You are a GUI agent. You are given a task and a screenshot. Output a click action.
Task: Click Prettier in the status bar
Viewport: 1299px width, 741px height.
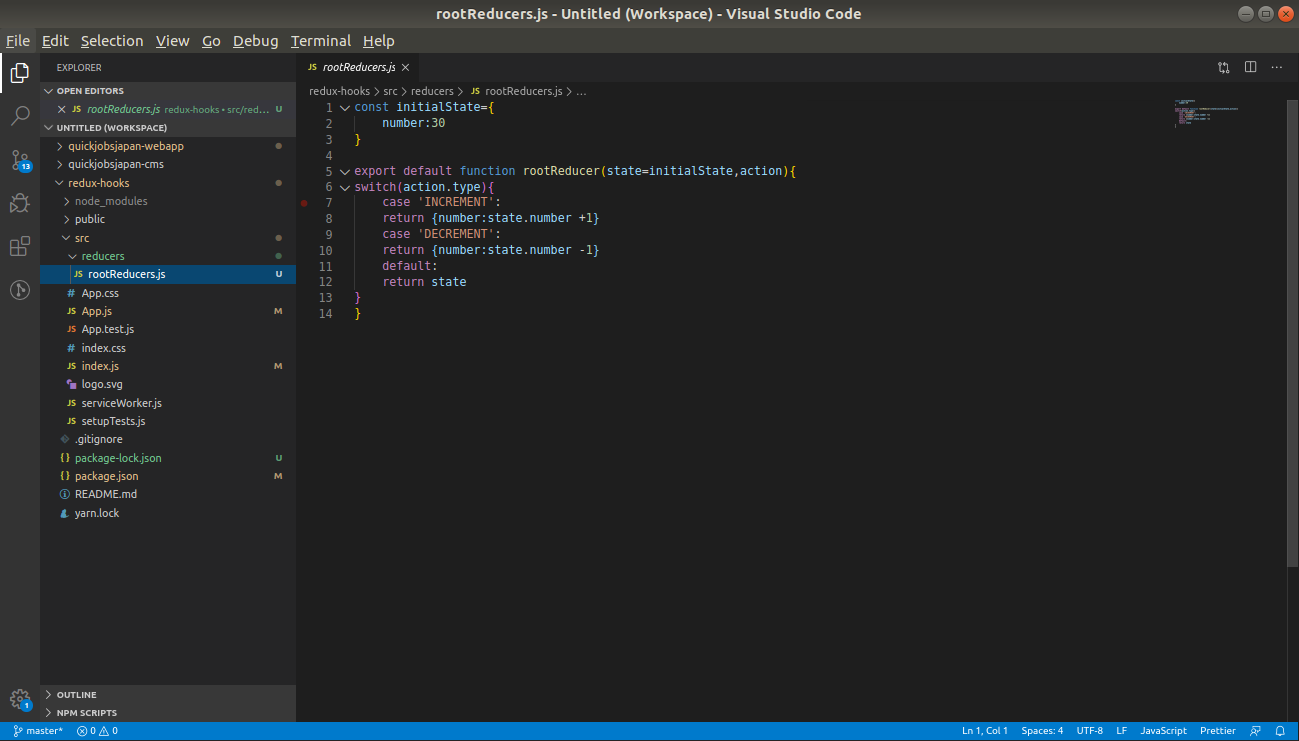(x=1217, y=730)
